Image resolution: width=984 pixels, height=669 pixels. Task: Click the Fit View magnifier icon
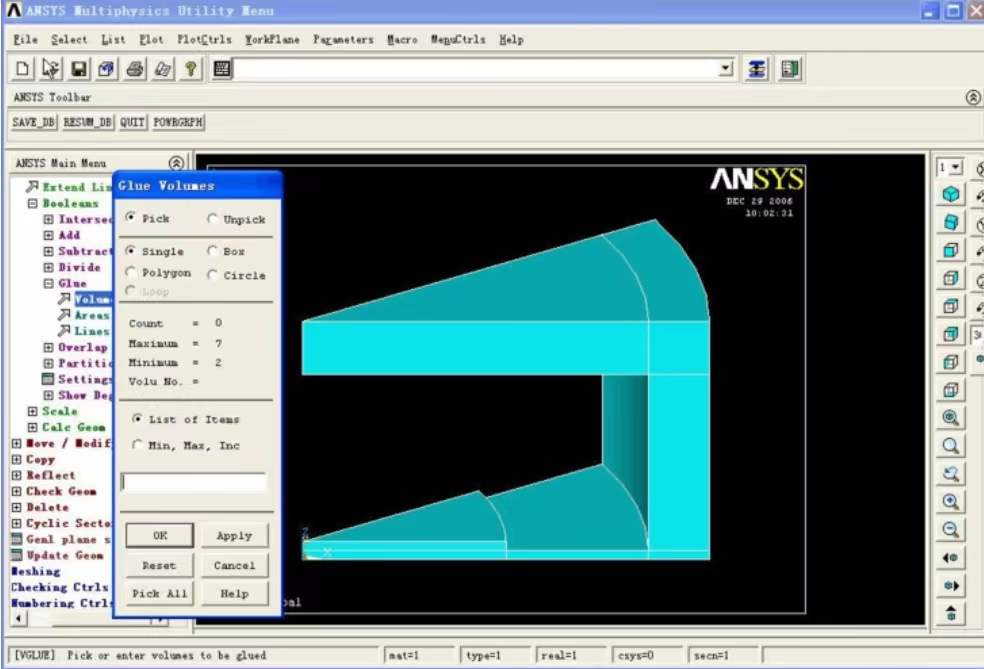click(951, 418)
